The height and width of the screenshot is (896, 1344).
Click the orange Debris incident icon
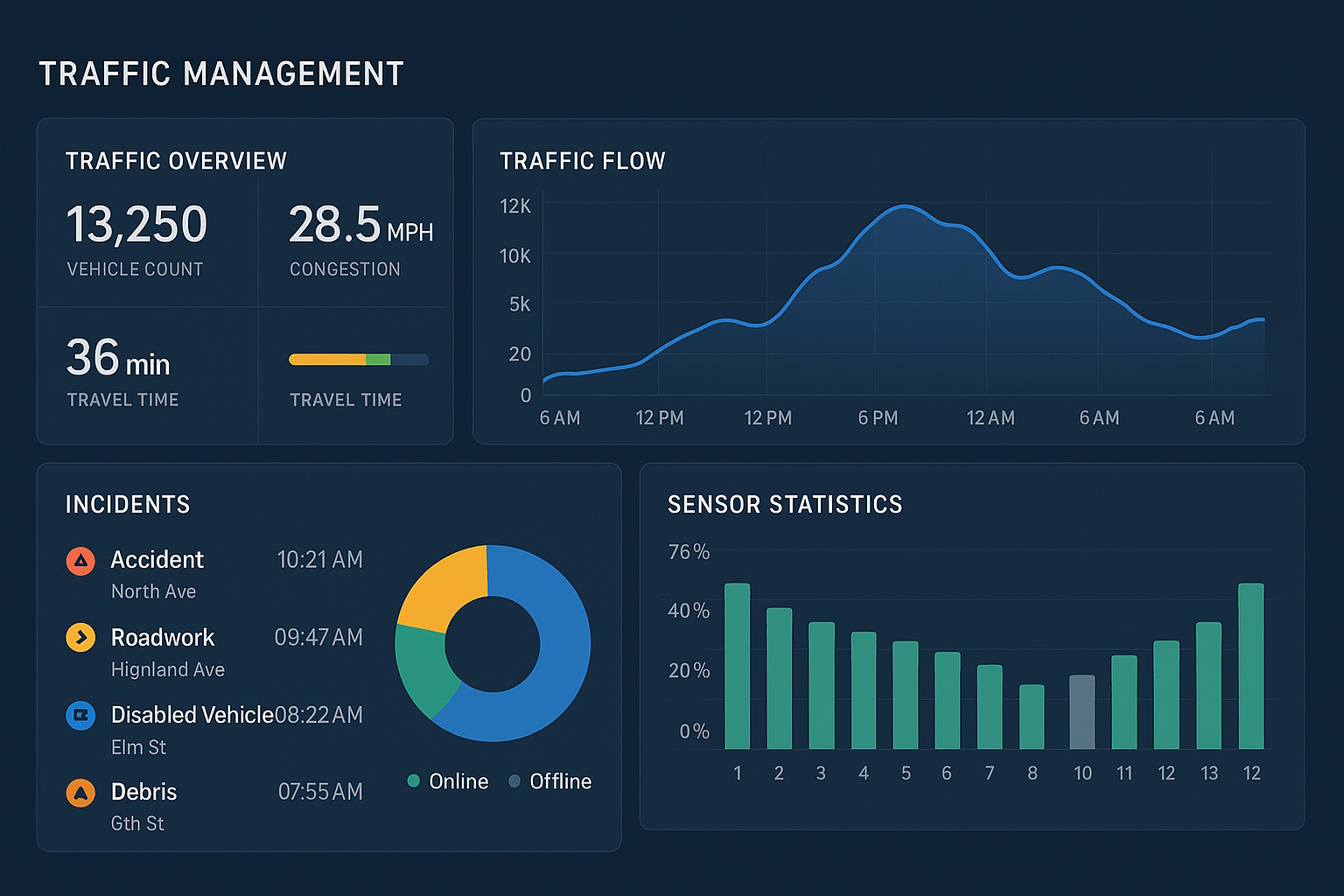80,792
